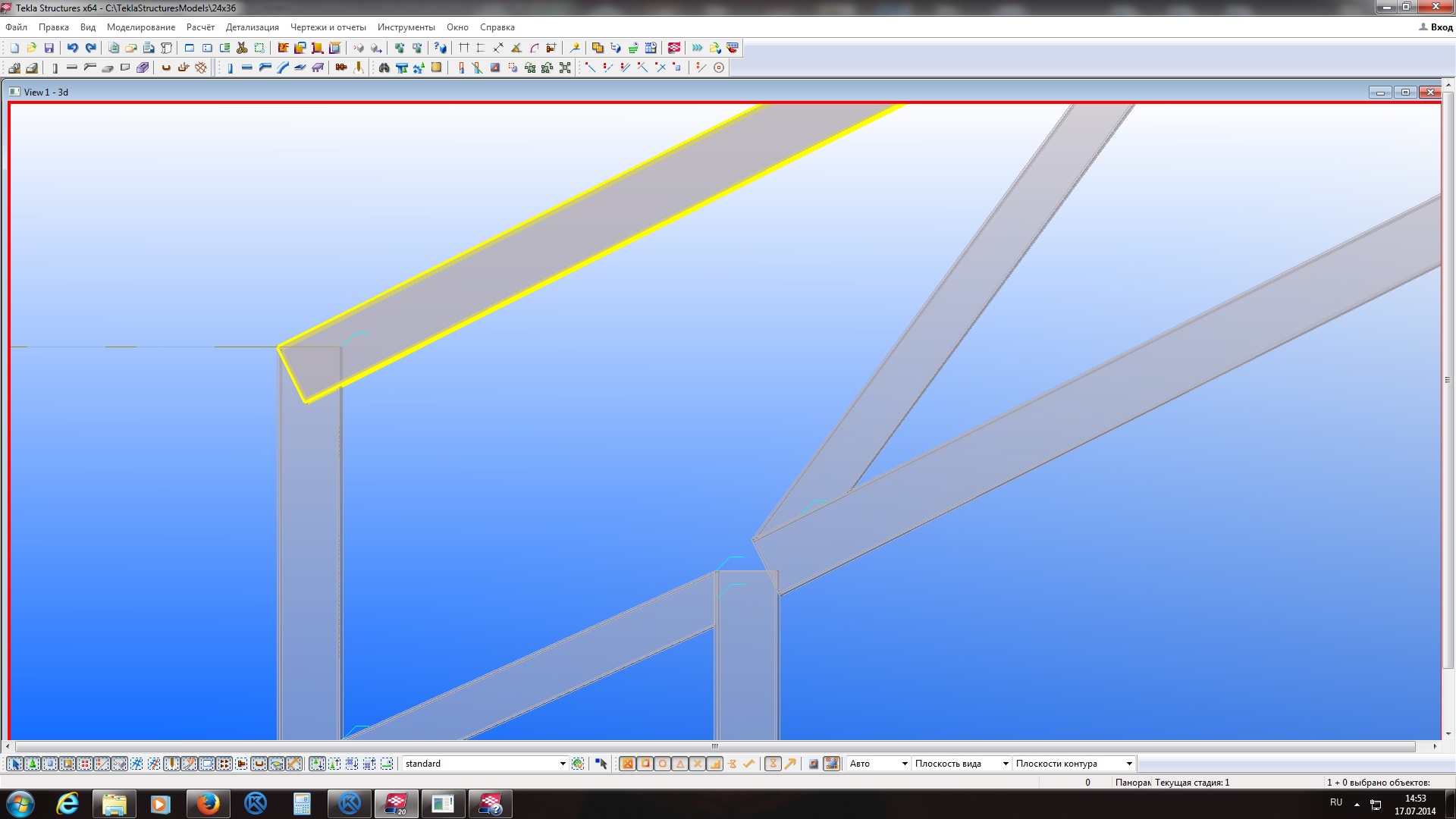
Task: Open the Чертежи и отчеты menu
Action: click(328, 27)
